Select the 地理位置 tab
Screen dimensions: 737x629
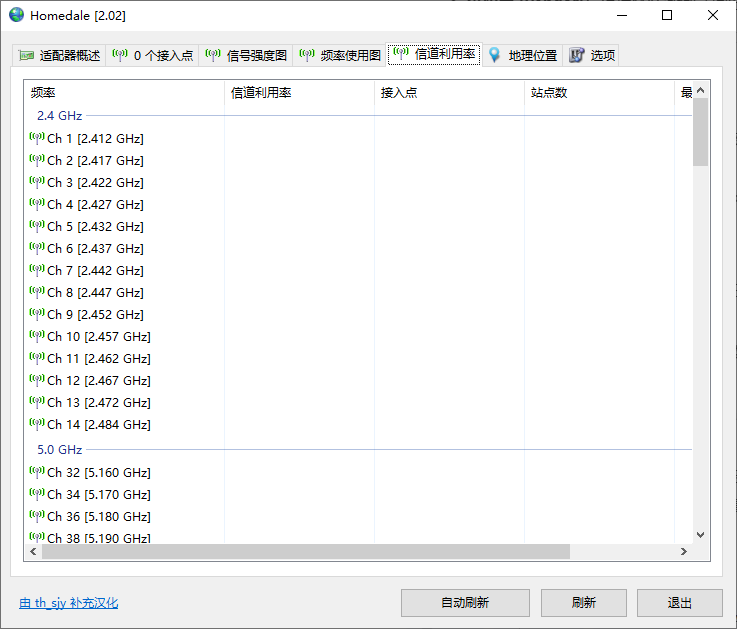(523, 55)
